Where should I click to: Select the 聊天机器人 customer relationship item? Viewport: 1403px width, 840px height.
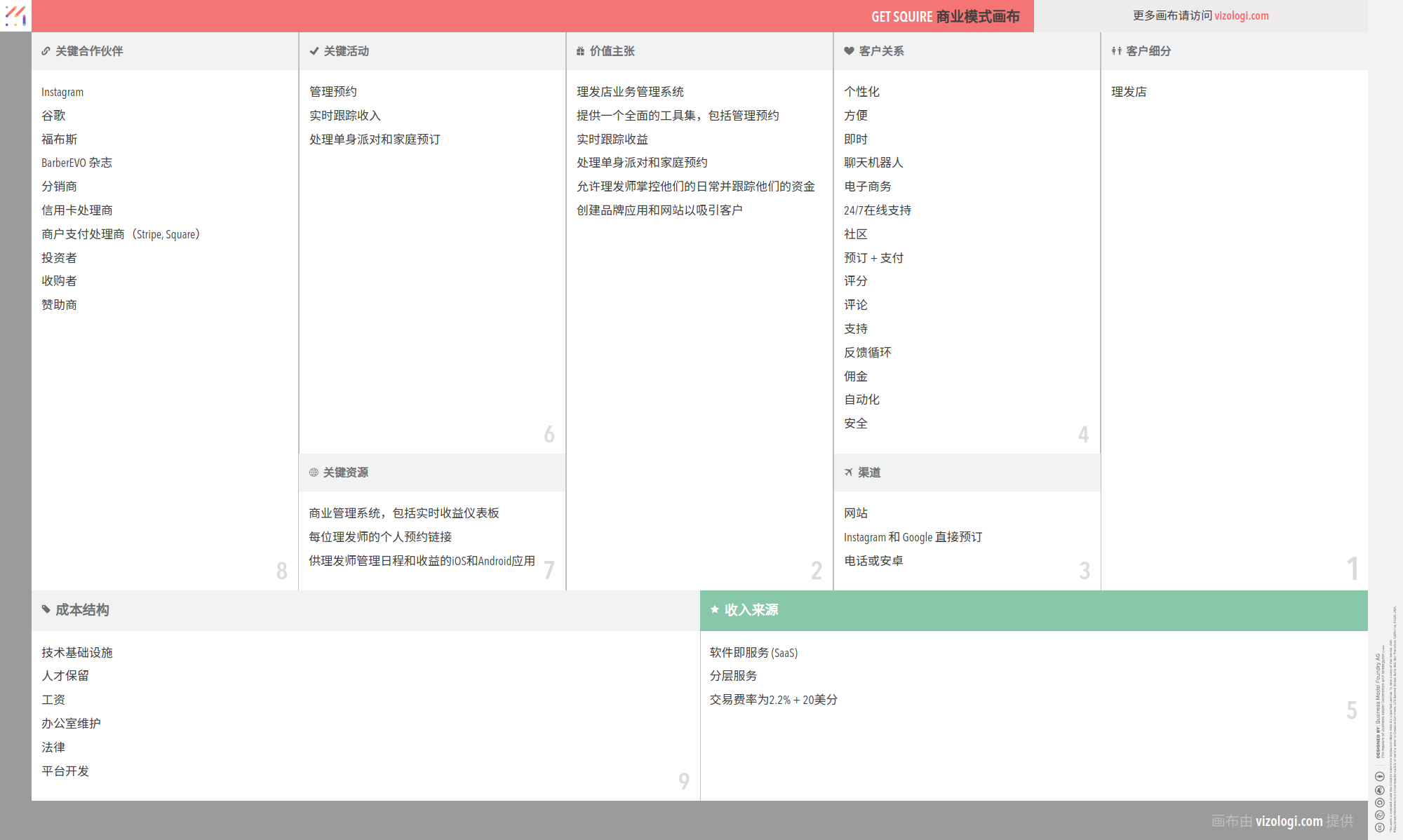pyautogui.click(x=873, y=163)
